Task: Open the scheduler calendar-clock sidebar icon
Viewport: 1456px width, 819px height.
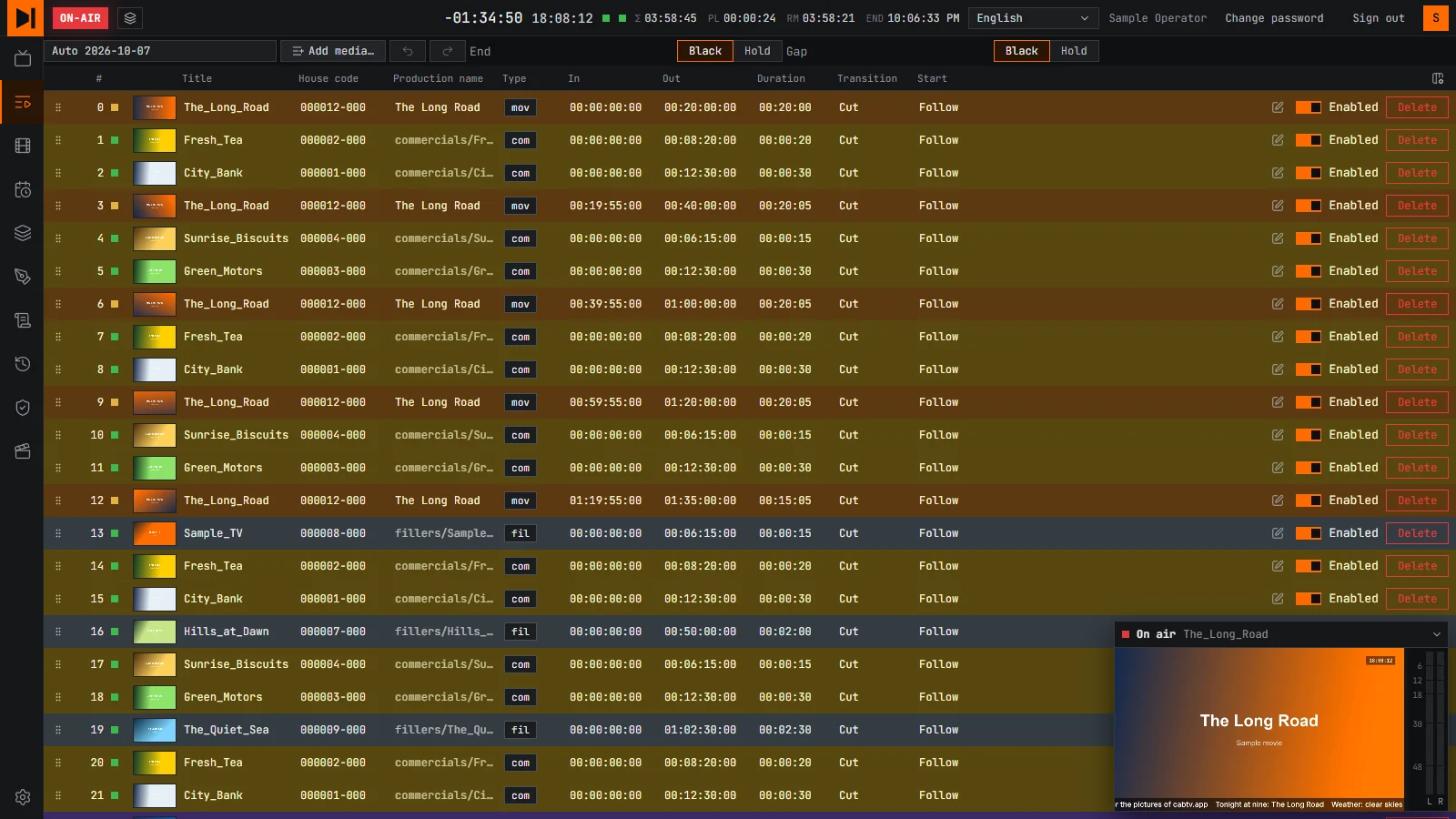Action: click(23, 189)
